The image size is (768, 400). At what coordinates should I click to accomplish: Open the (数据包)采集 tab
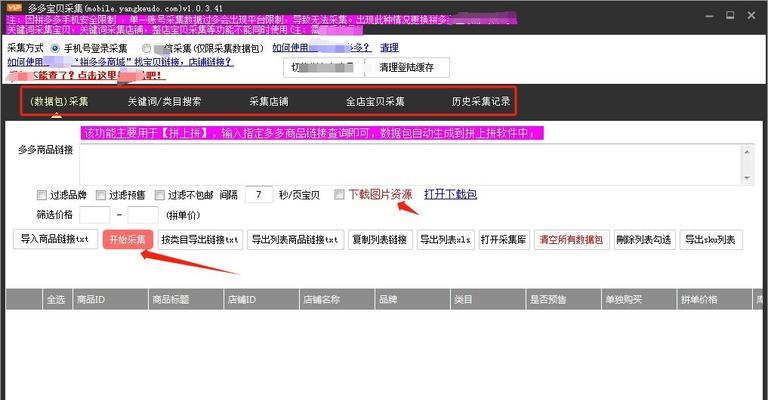pos(59,101)
